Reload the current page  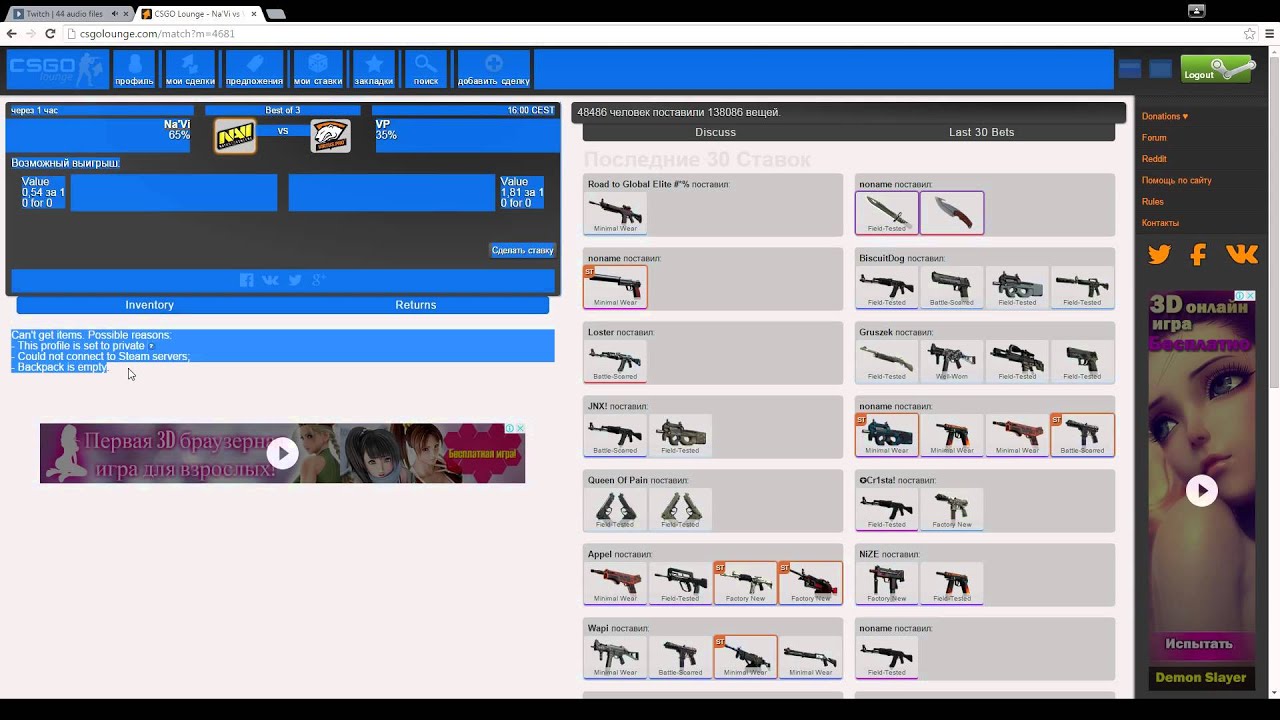[49, 33]
